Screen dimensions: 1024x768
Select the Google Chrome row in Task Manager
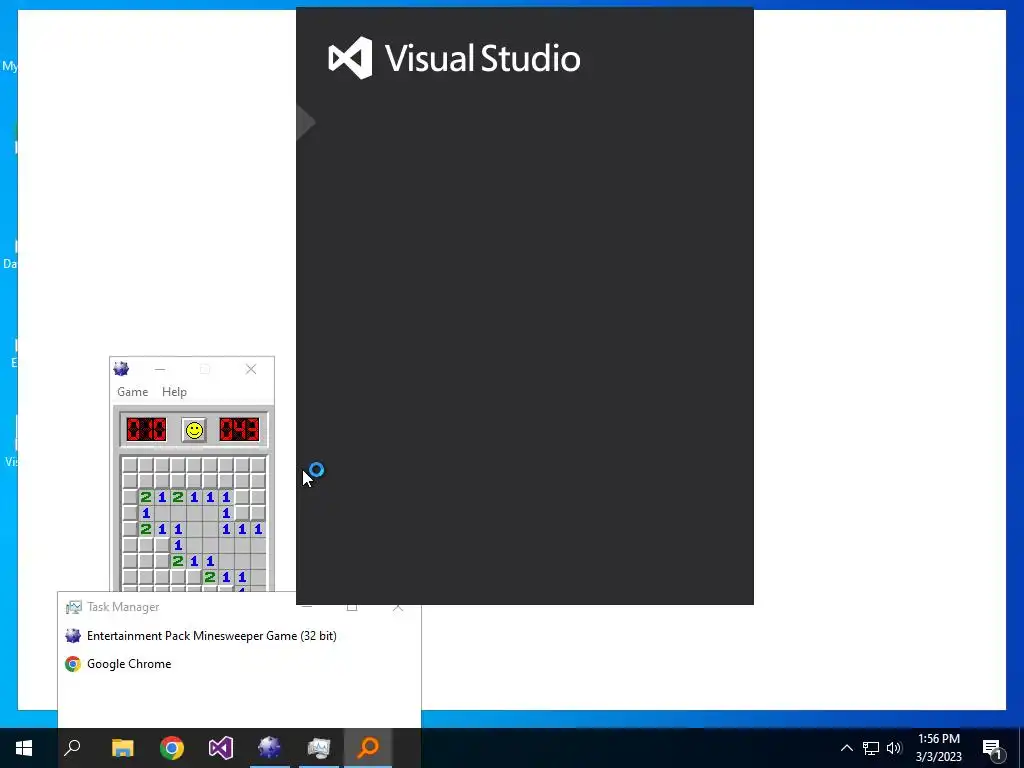239,664
